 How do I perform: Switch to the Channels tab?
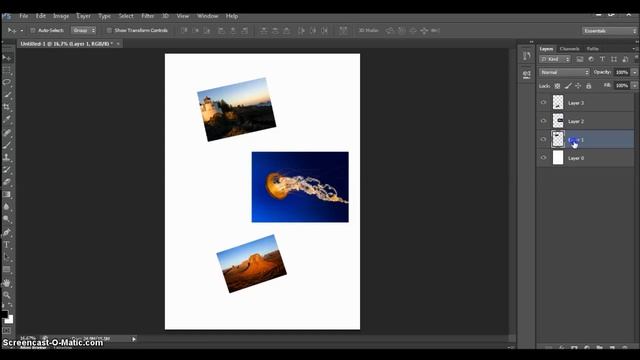[x=569, y=49]
